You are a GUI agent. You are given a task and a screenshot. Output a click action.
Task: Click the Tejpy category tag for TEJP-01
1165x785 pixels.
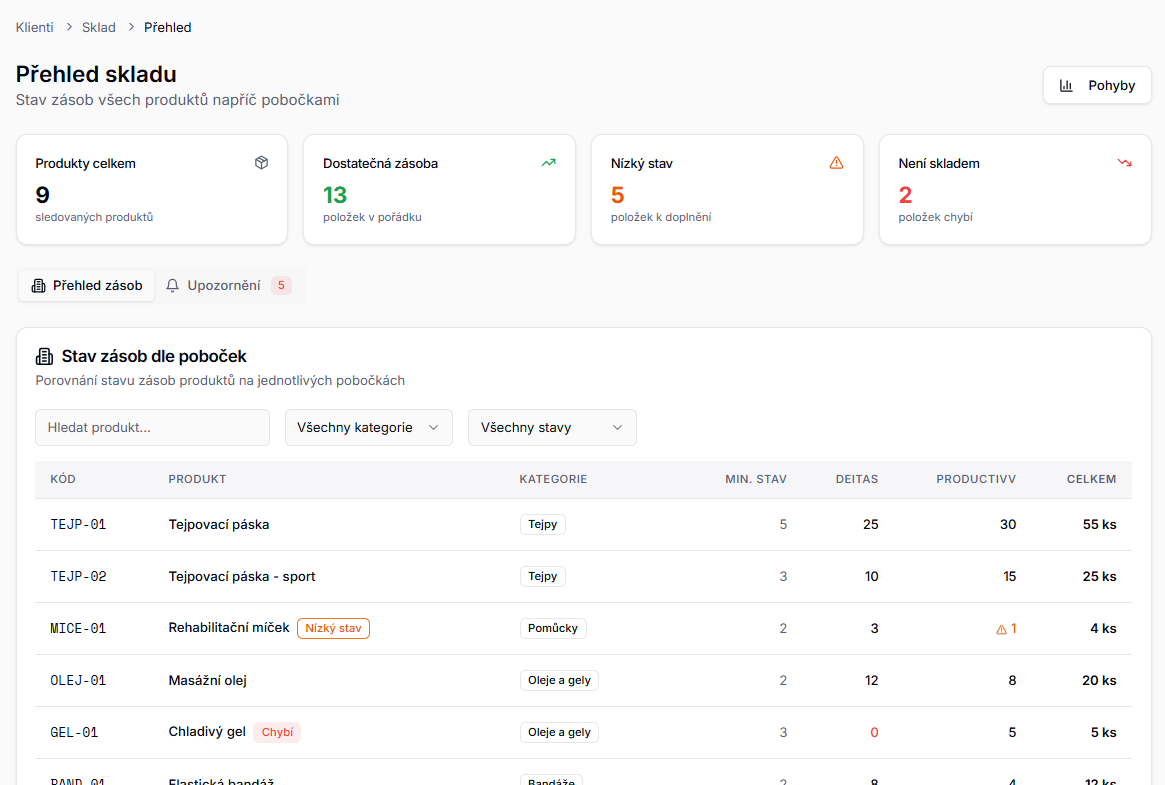[x=542, y=525]
